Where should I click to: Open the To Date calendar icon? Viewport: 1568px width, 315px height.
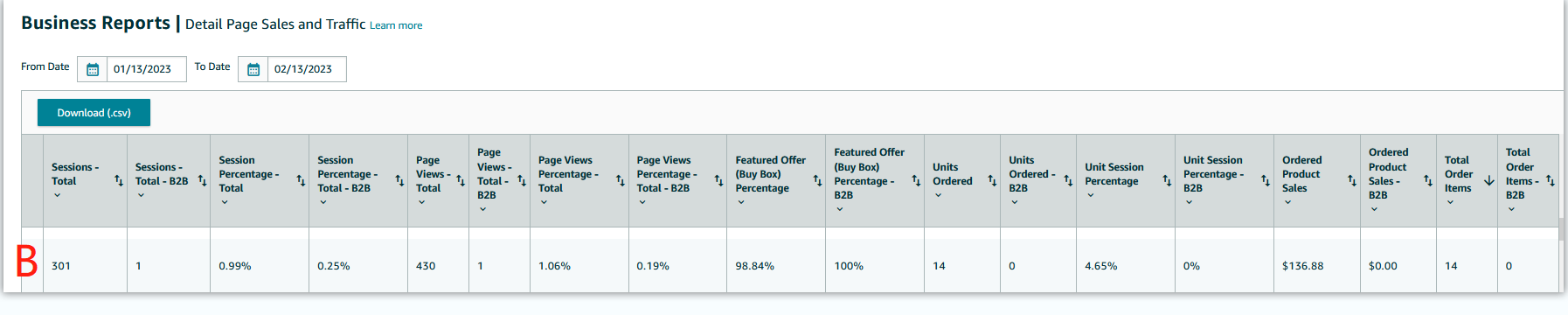(253, 69)
